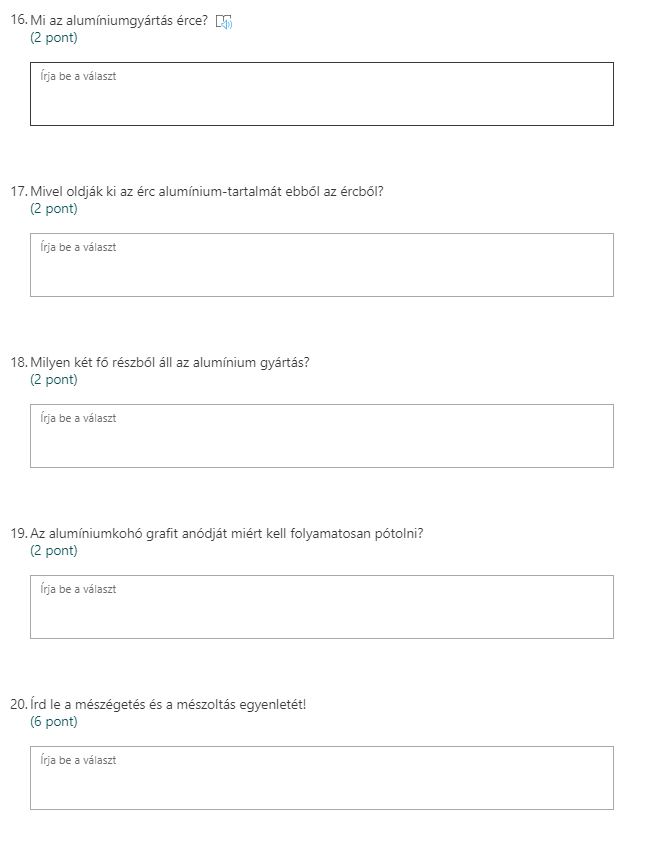This screenshot has height=841, width=645.
Task: Click the question number "20."
Action: point(18,704)
